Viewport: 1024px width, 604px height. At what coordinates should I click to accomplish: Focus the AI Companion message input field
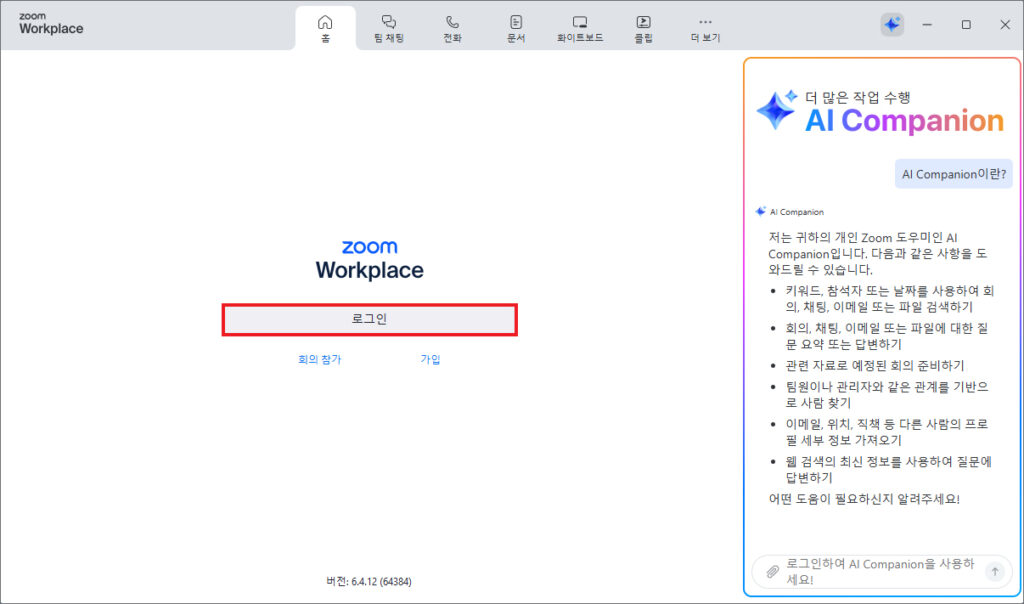point(882,571)
